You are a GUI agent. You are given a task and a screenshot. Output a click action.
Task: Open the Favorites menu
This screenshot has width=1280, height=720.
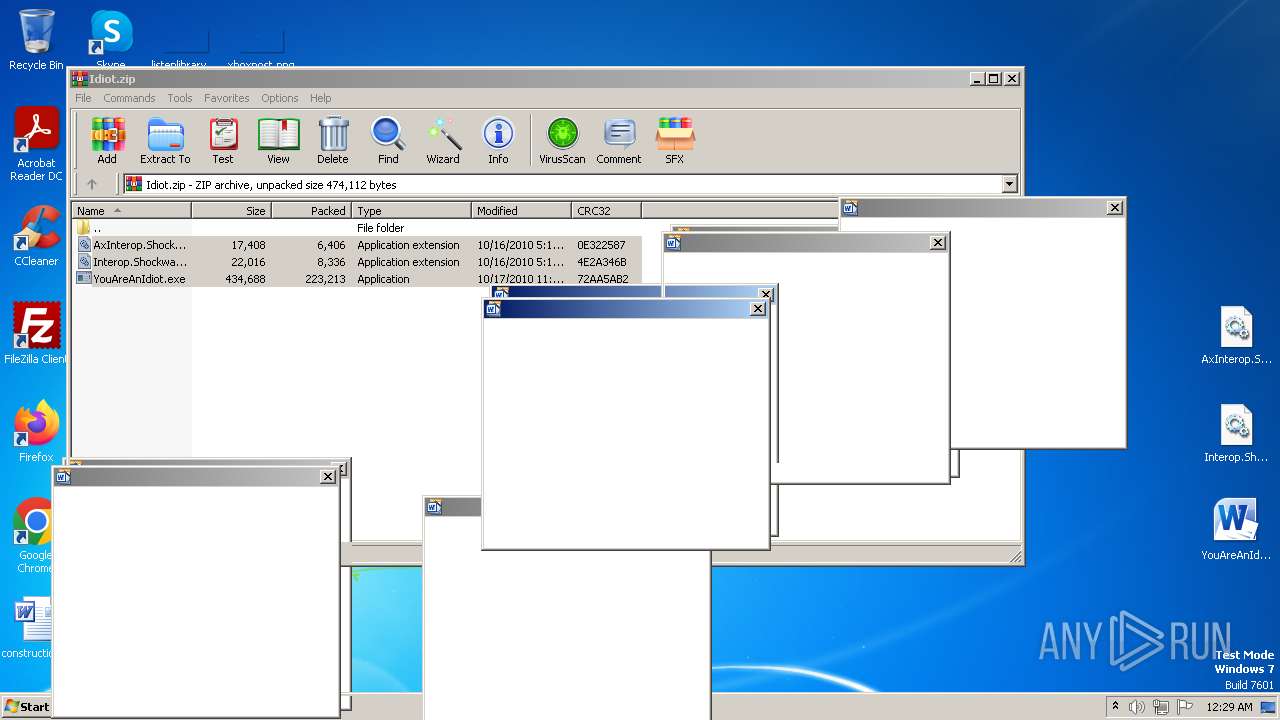(x=227, y=98)
